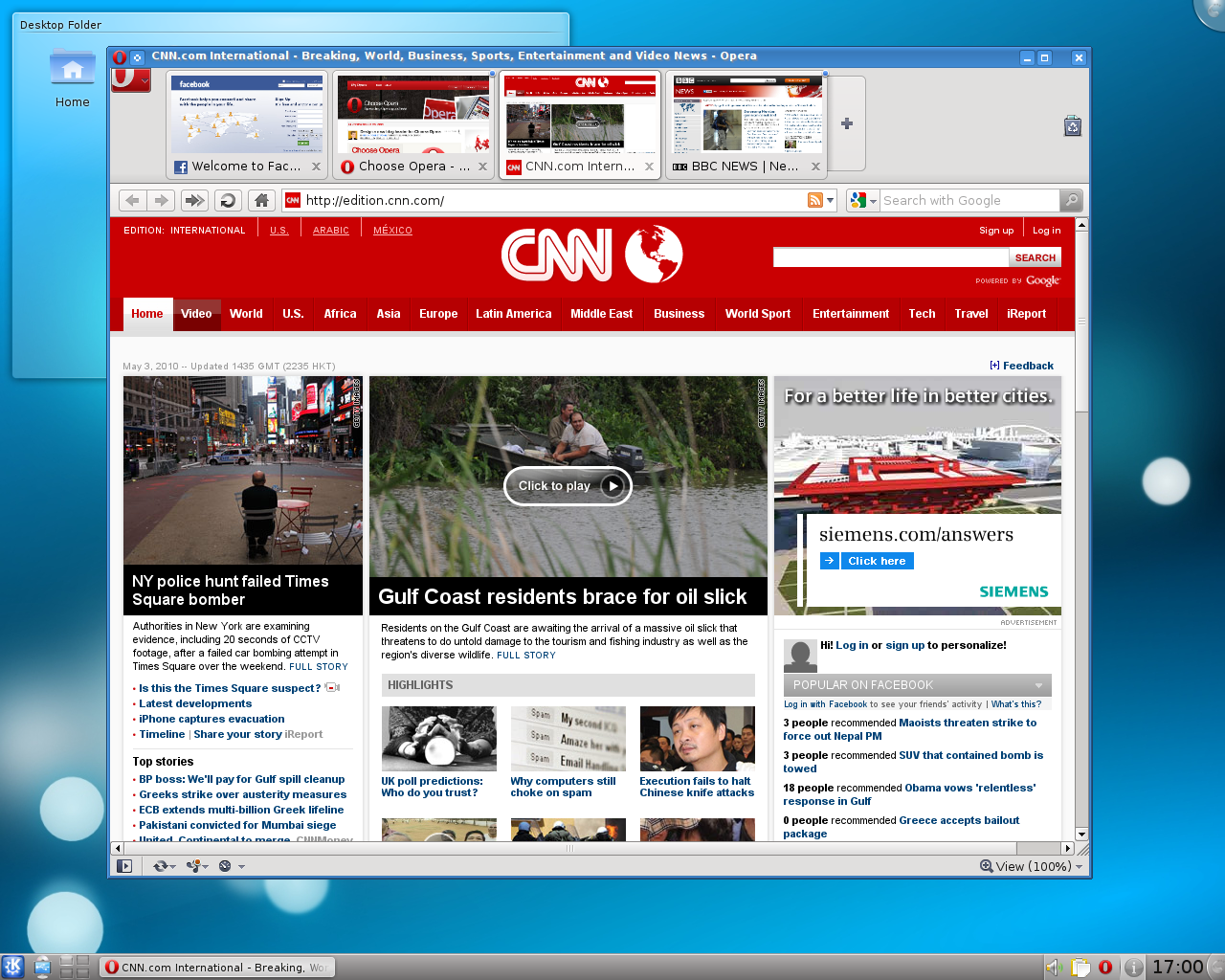The height and width of the screenshot is (980, 1225).
Task: Switch to Choose Opera tab
Action: (x=414, y=123)
